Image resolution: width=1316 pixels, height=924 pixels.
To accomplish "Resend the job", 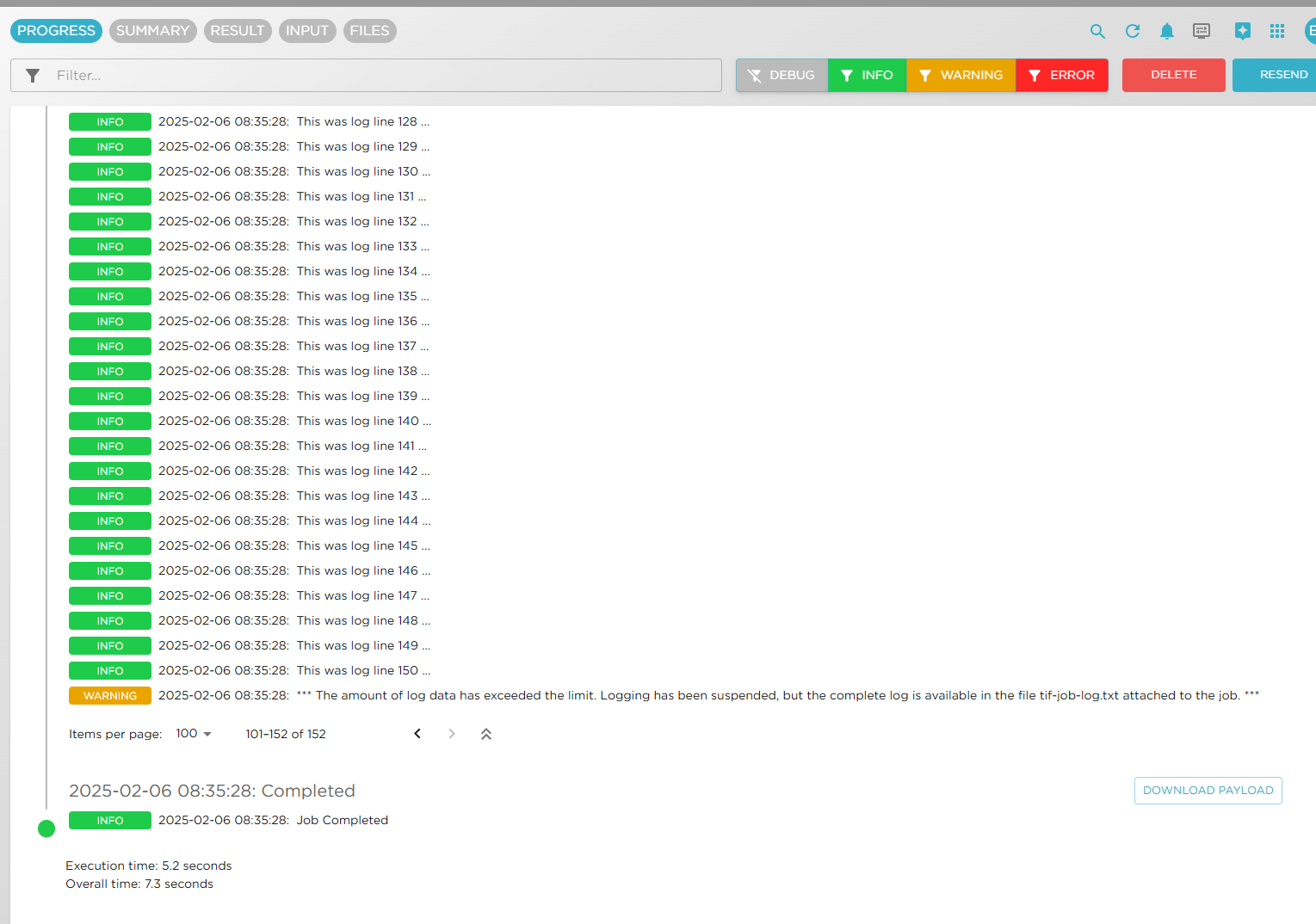I will pyautogui.click(x=1283, y=75).
